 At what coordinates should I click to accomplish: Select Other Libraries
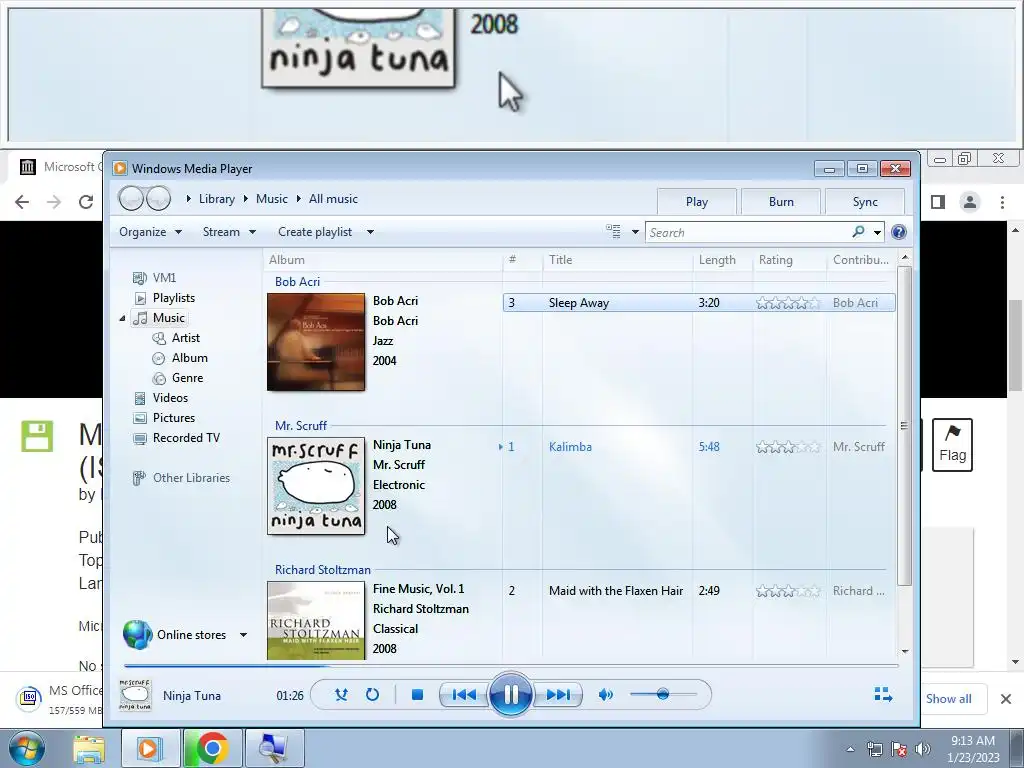tap(191, 478)
